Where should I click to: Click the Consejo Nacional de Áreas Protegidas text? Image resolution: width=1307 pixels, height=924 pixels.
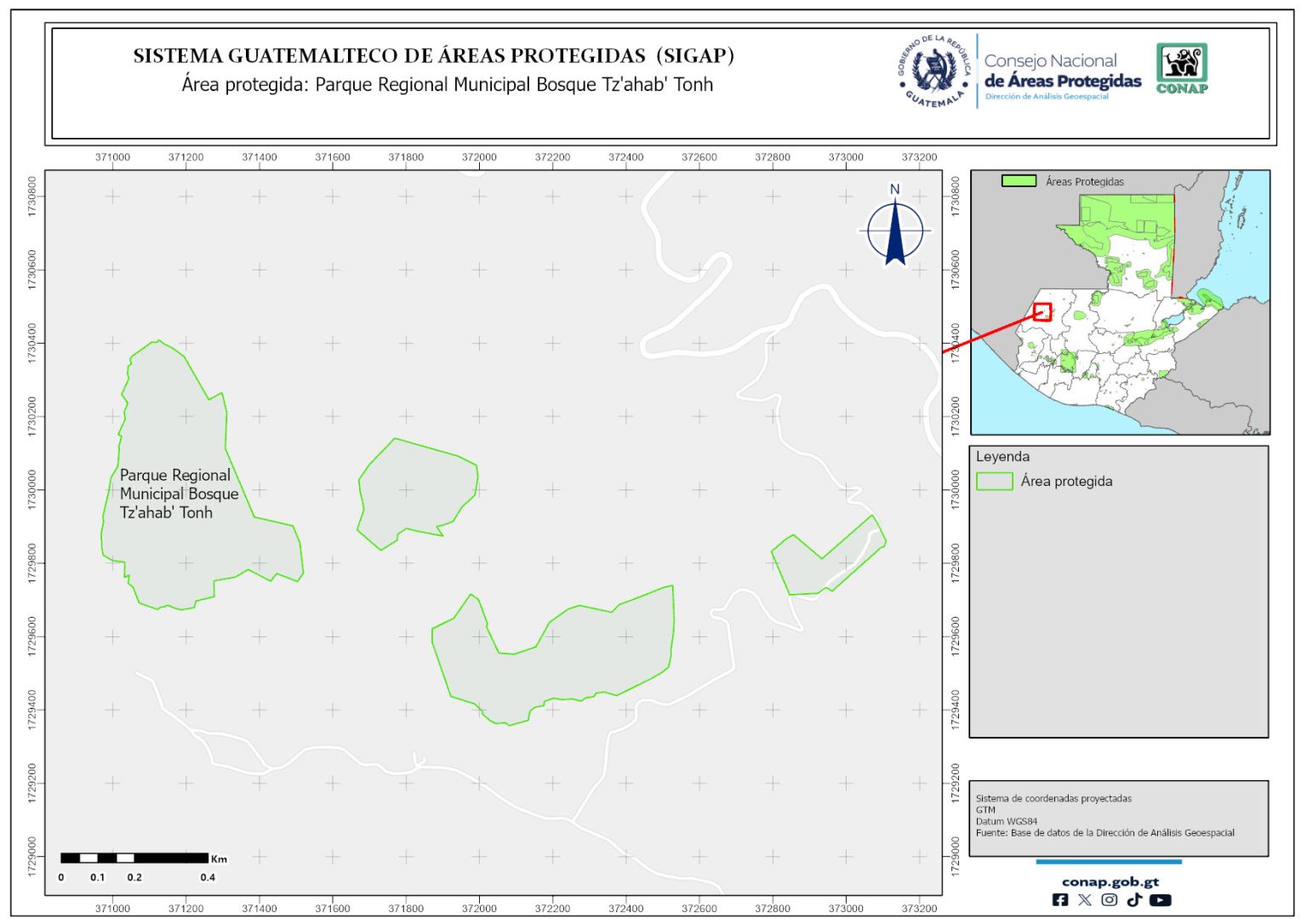[x=1062, y=72]
